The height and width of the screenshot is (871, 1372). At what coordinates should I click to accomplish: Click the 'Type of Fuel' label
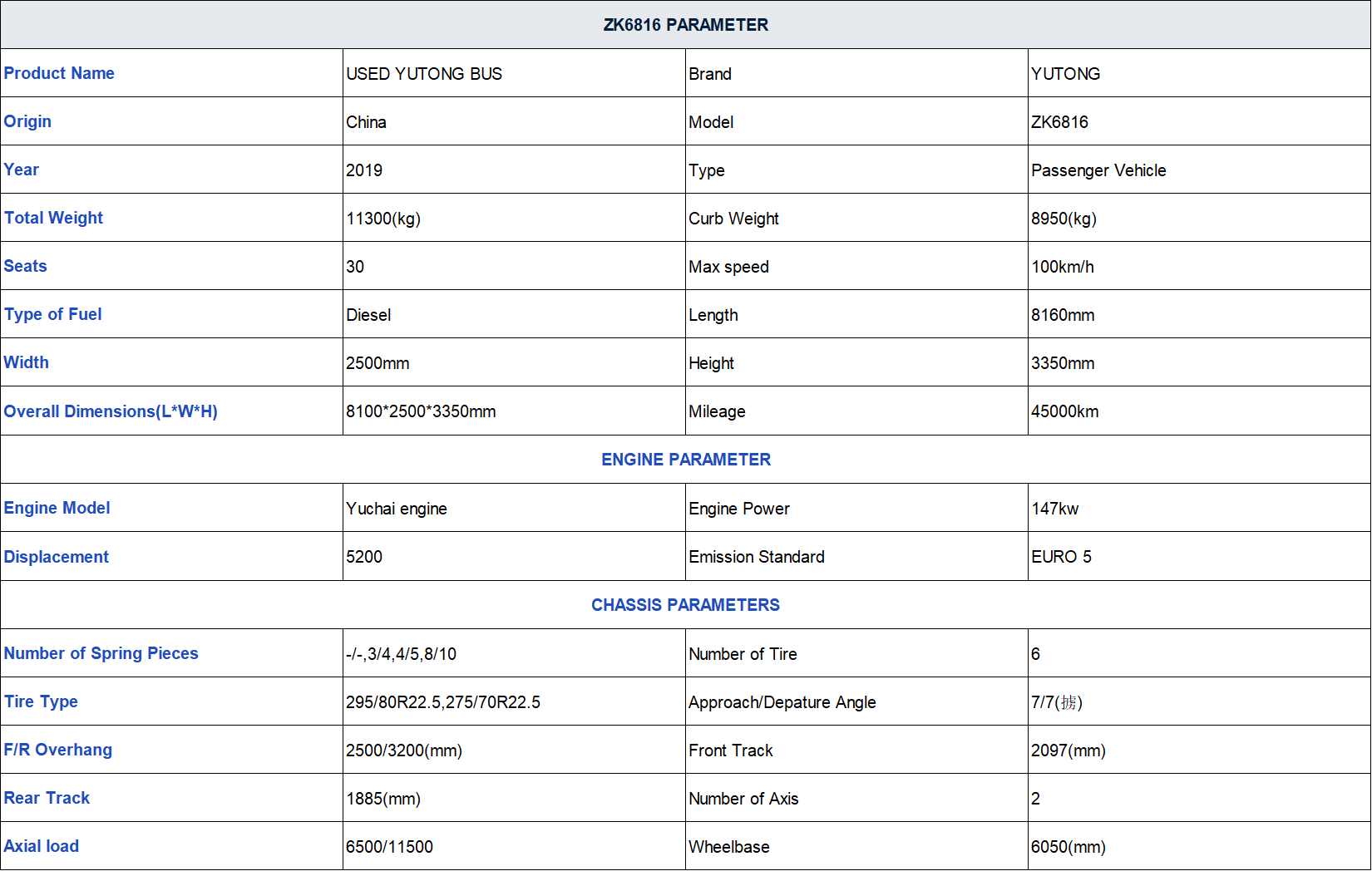[52, 314]
